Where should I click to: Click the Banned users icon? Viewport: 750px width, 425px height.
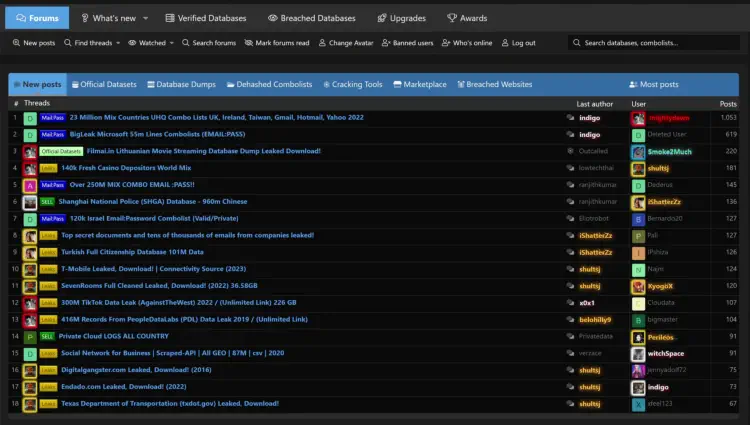click(x=386, y=43)
